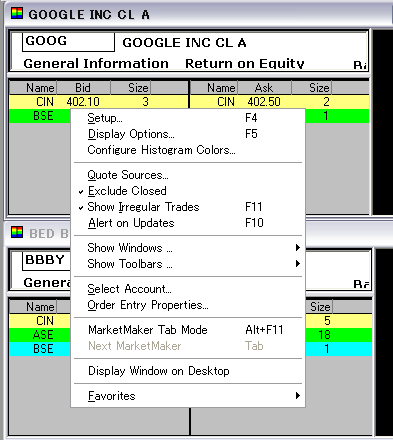The image size is (393, 440).
Task: Click the BED B window title icon
Action: pos(17,232)
